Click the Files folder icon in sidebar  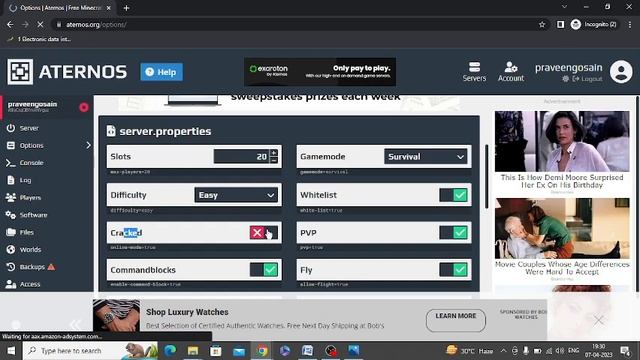coord(11,232)
